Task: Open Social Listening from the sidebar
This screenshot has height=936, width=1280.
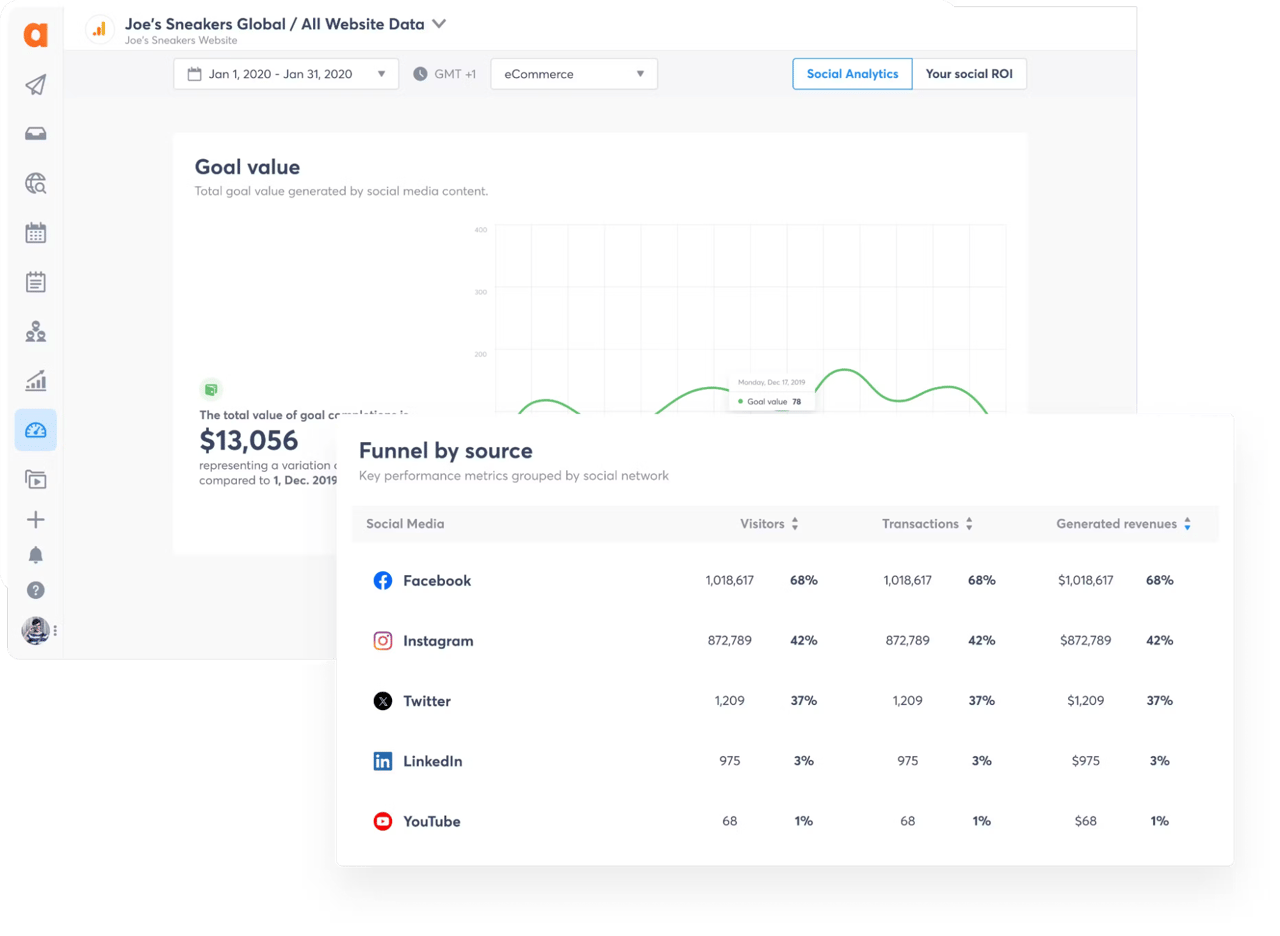Action: tap(35, 183)
